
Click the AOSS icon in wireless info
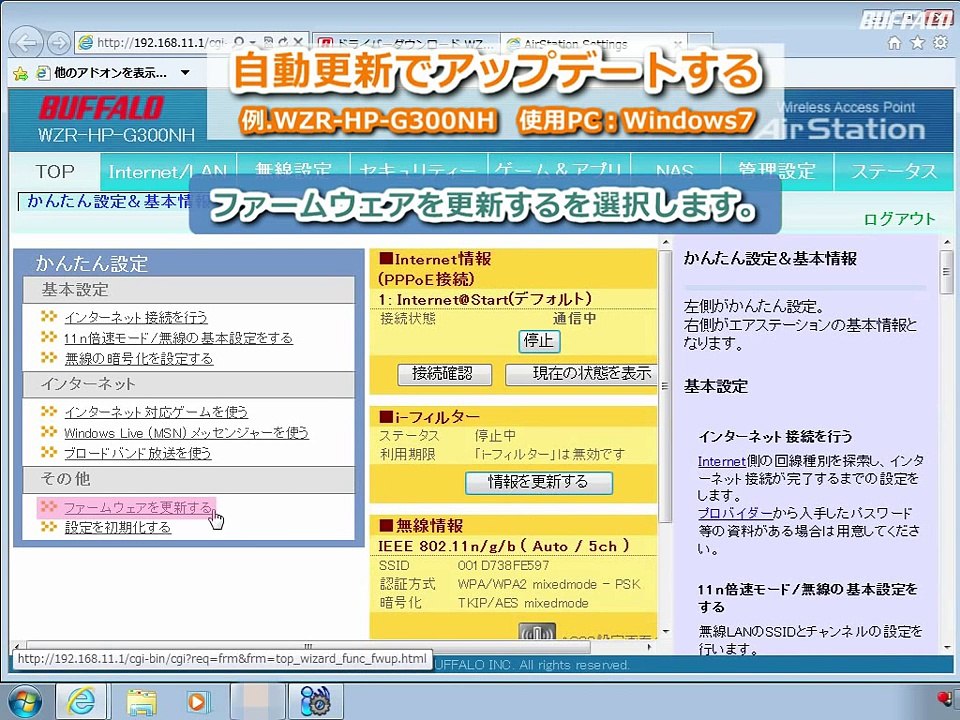[537, 631]
